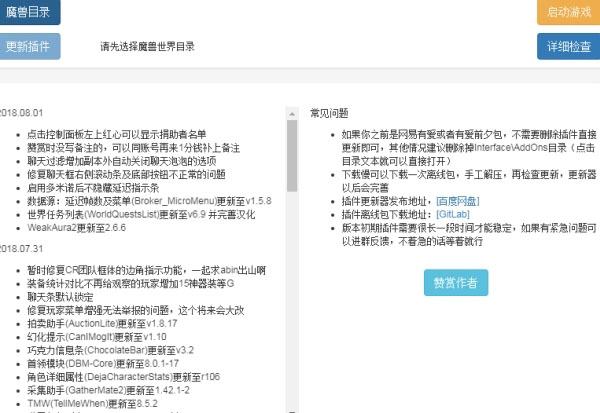The height and width of the screenshot is (413, 600).
Task: Click the 赞赏作者 button
Action: (x=455, y=282)
